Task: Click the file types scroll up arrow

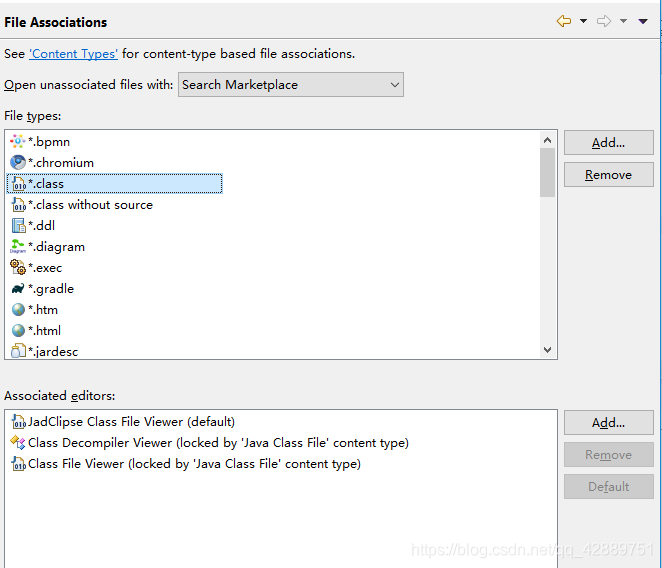Action: tap(548, 140)
